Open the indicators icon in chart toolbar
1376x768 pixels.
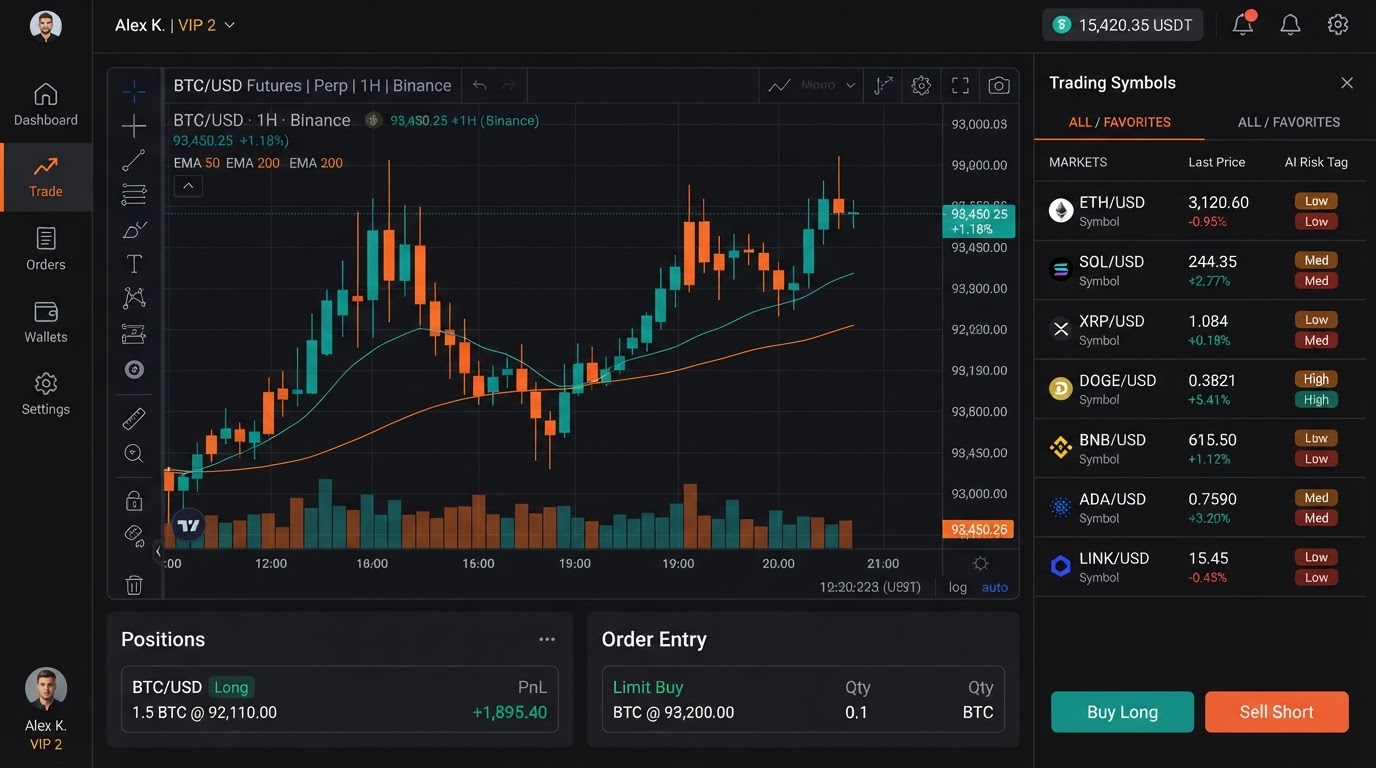pyautogui.click(x=883, y=86)
